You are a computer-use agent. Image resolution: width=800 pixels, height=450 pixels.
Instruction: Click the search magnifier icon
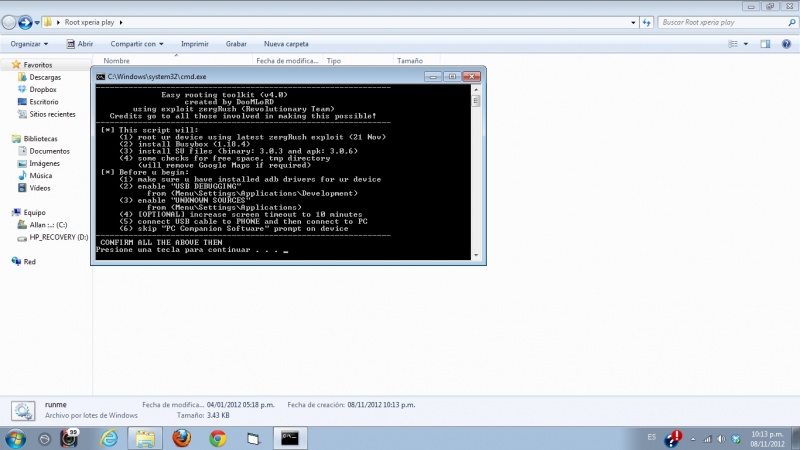coord(791,22)
